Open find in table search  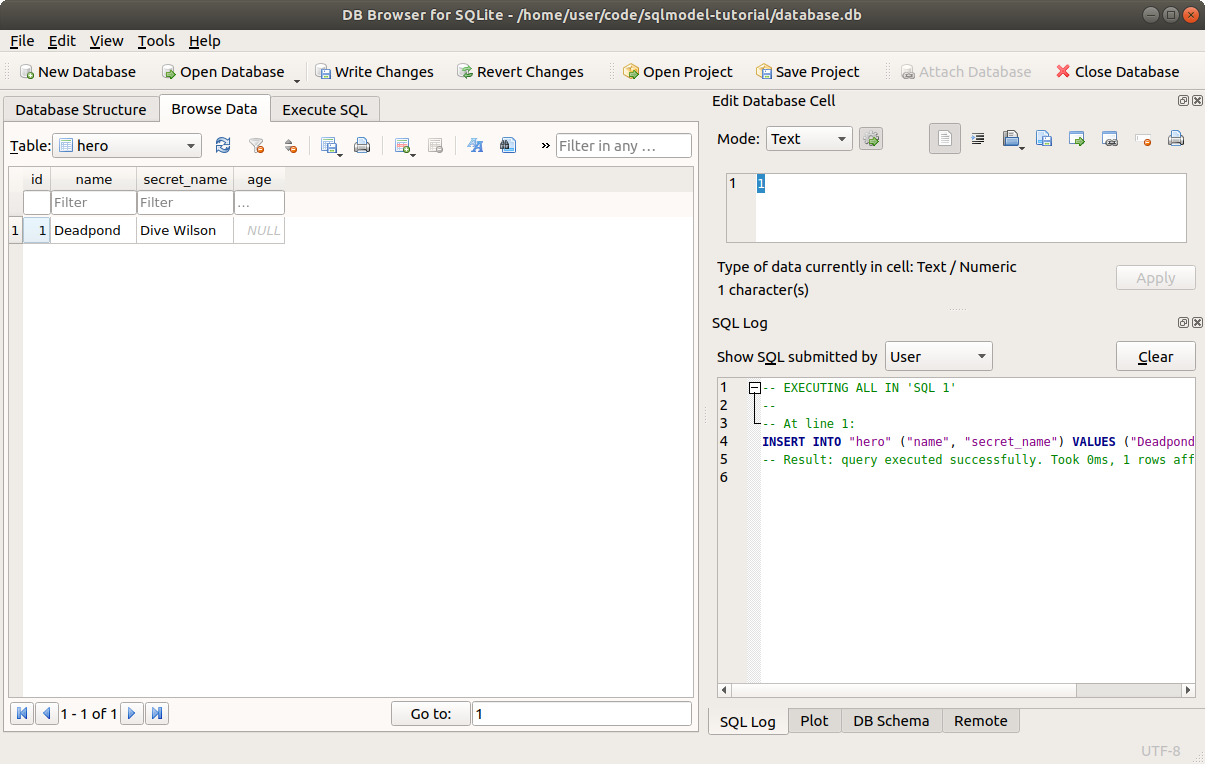[507, 146]
